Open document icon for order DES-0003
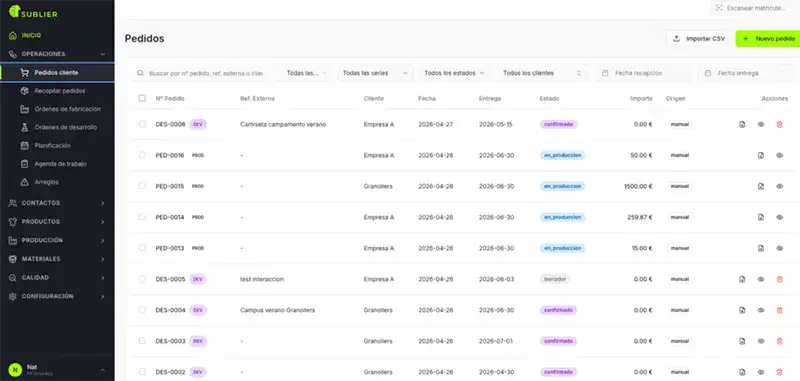The image size is (800, 381). (x=742, y=341)
